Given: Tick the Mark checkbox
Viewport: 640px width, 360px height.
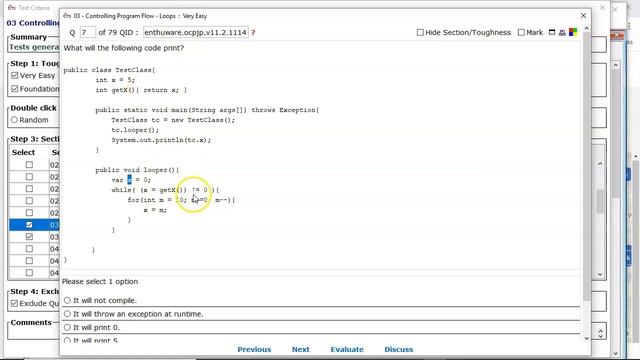Looking at the screenshot, I should 521,32.
